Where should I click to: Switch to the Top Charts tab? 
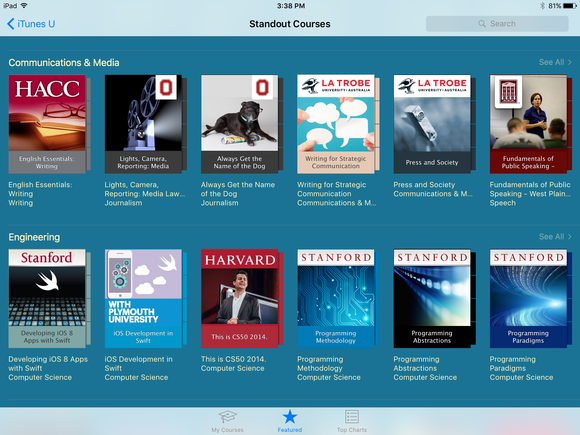click(x=352, y=421)
